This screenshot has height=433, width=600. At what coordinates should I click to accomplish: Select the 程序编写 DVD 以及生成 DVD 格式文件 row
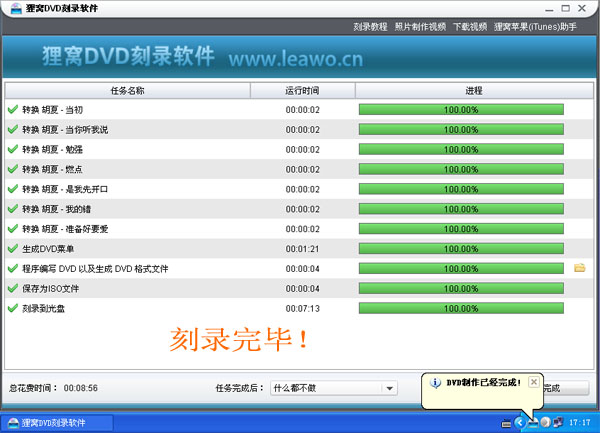[299, 269]
